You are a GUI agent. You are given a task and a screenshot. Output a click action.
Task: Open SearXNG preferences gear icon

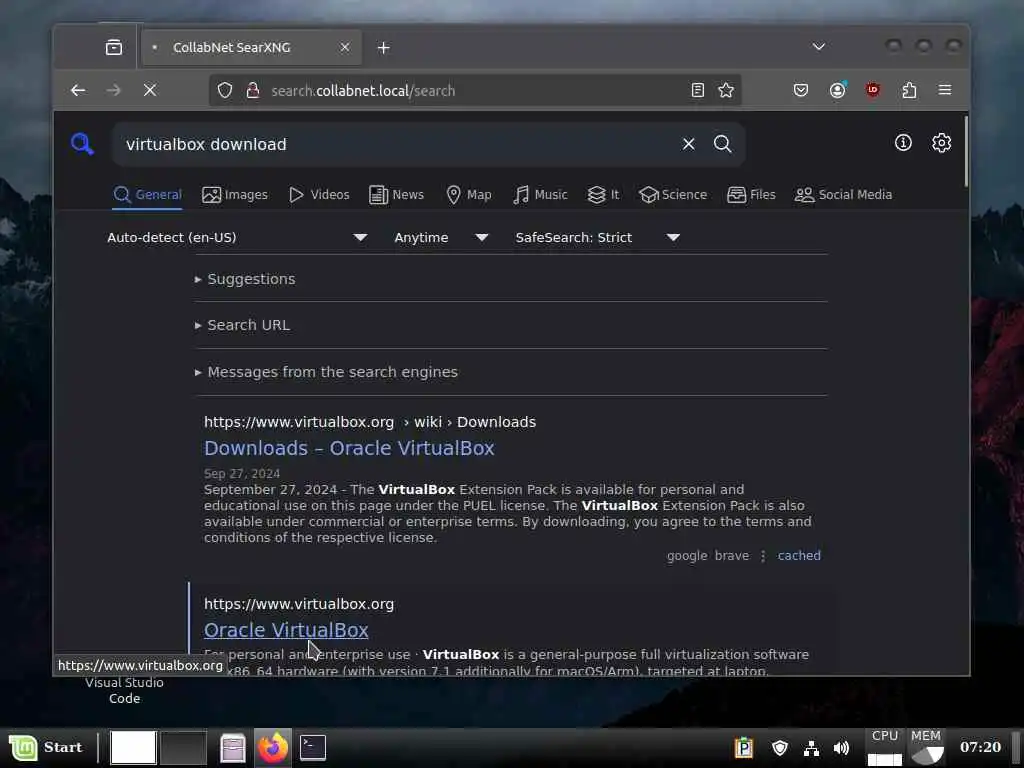point(941,142)
